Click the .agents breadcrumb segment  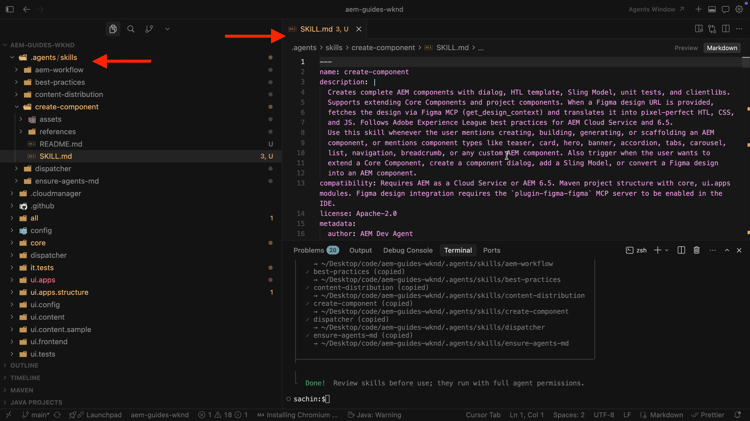304,47
